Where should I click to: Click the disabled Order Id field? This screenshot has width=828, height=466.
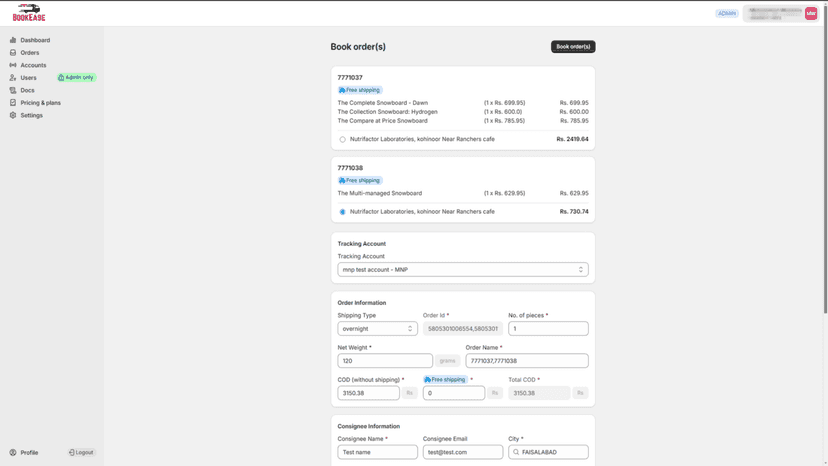point(463,329)
